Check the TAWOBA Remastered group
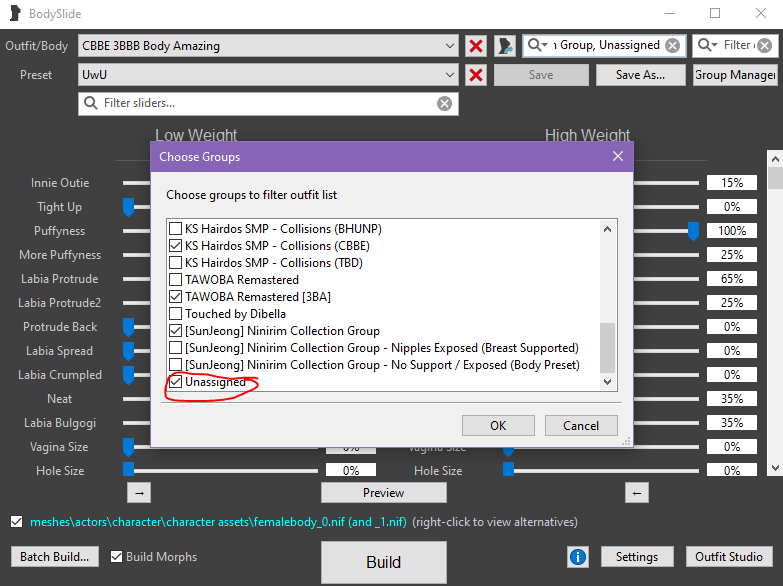Screen dimensions: 783x586 (x=175, y=280)
